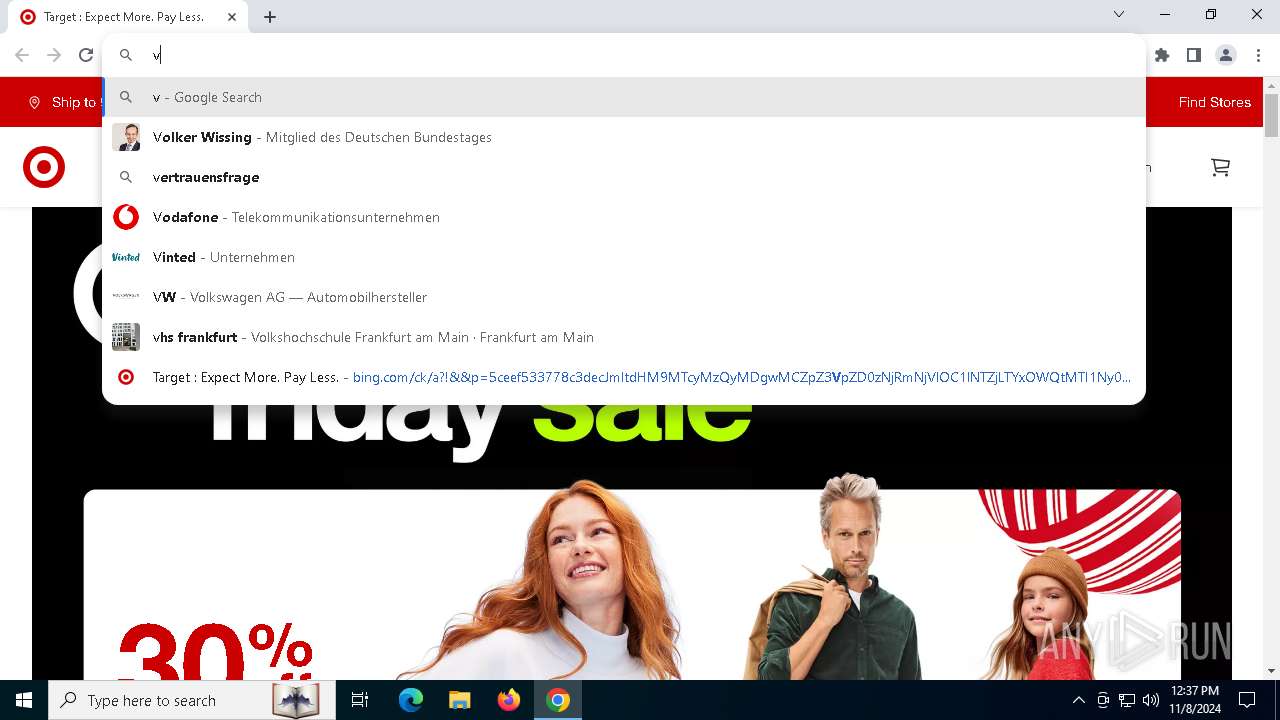Click the Target bullseye logo on the page
The image size is (1280, 720).
(44, 167)
